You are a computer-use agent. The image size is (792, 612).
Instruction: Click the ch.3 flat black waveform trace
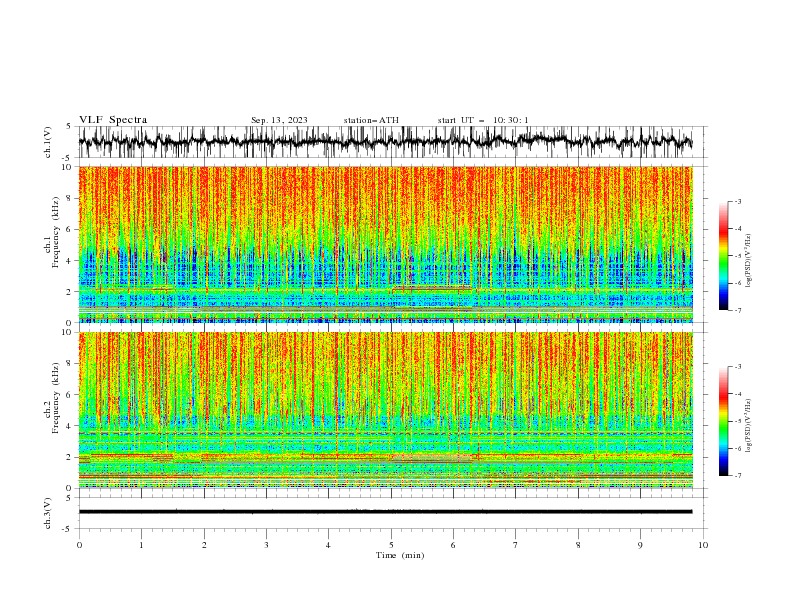385,512
